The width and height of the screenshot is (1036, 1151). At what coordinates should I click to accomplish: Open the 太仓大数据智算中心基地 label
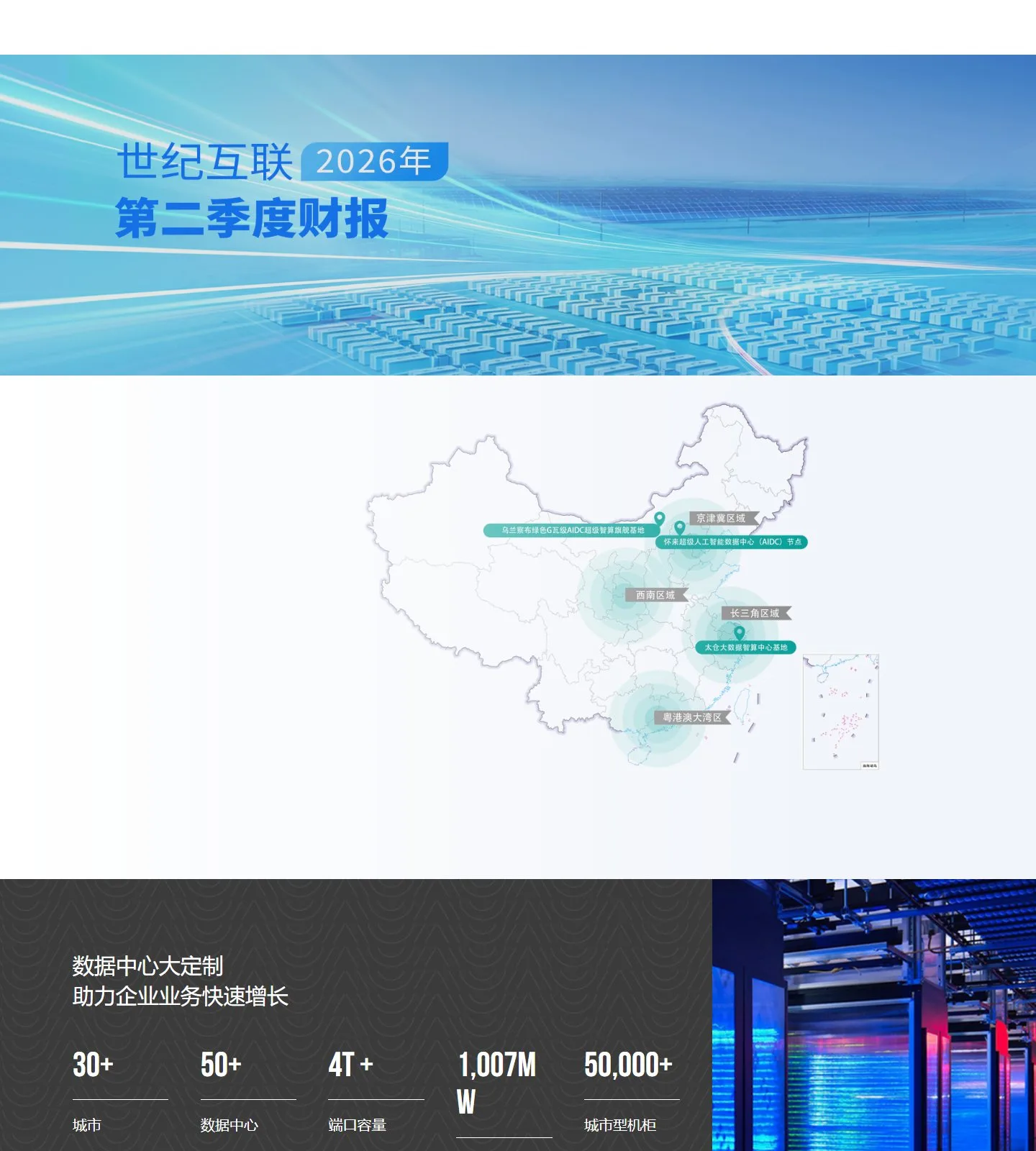pyautogui.click(x=745, y=647)
